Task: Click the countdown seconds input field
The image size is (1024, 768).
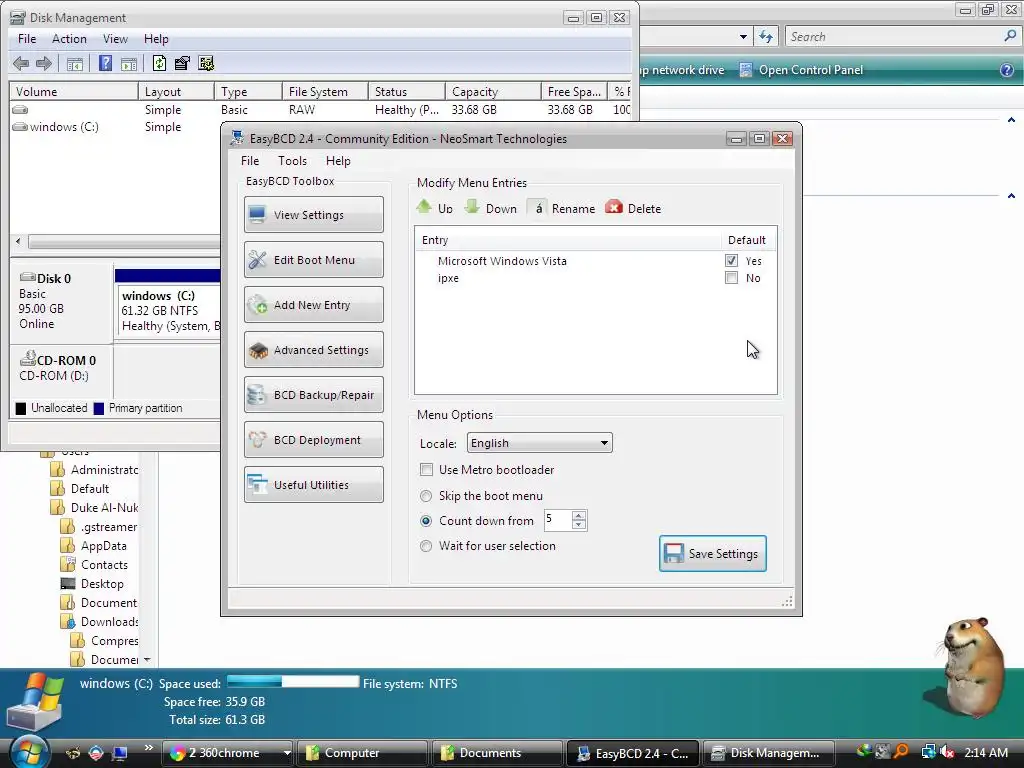Action: pos(558,520)
